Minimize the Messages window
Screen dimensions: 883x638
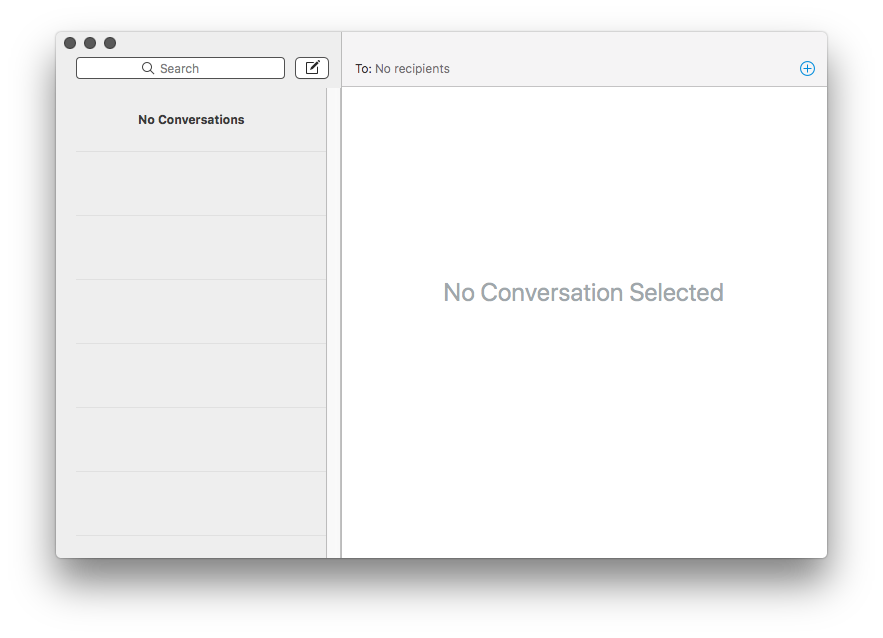89,43
